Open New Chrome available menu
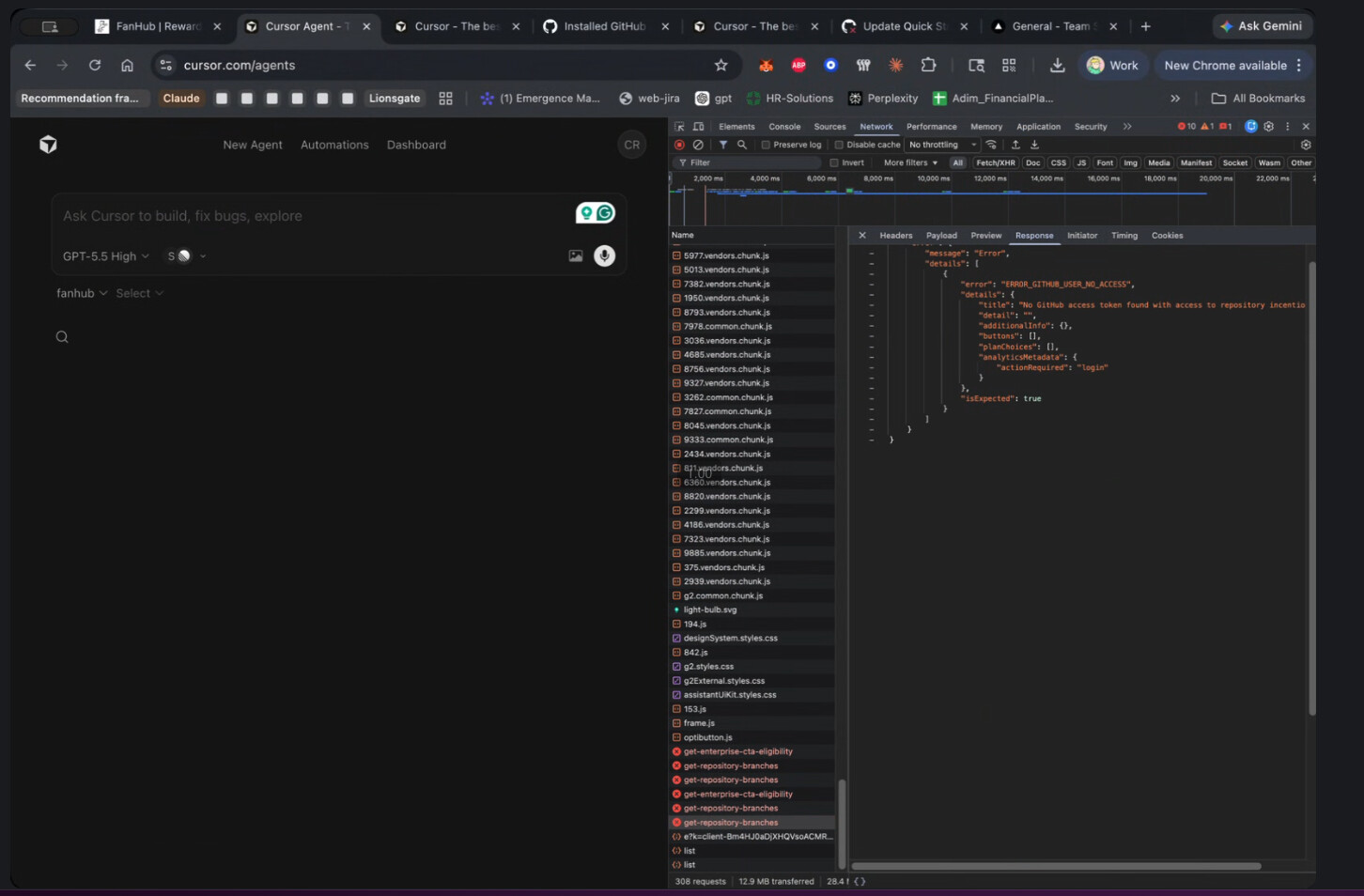The height and width of the screenshot is (896, 1364). (x=1233, y=65)
